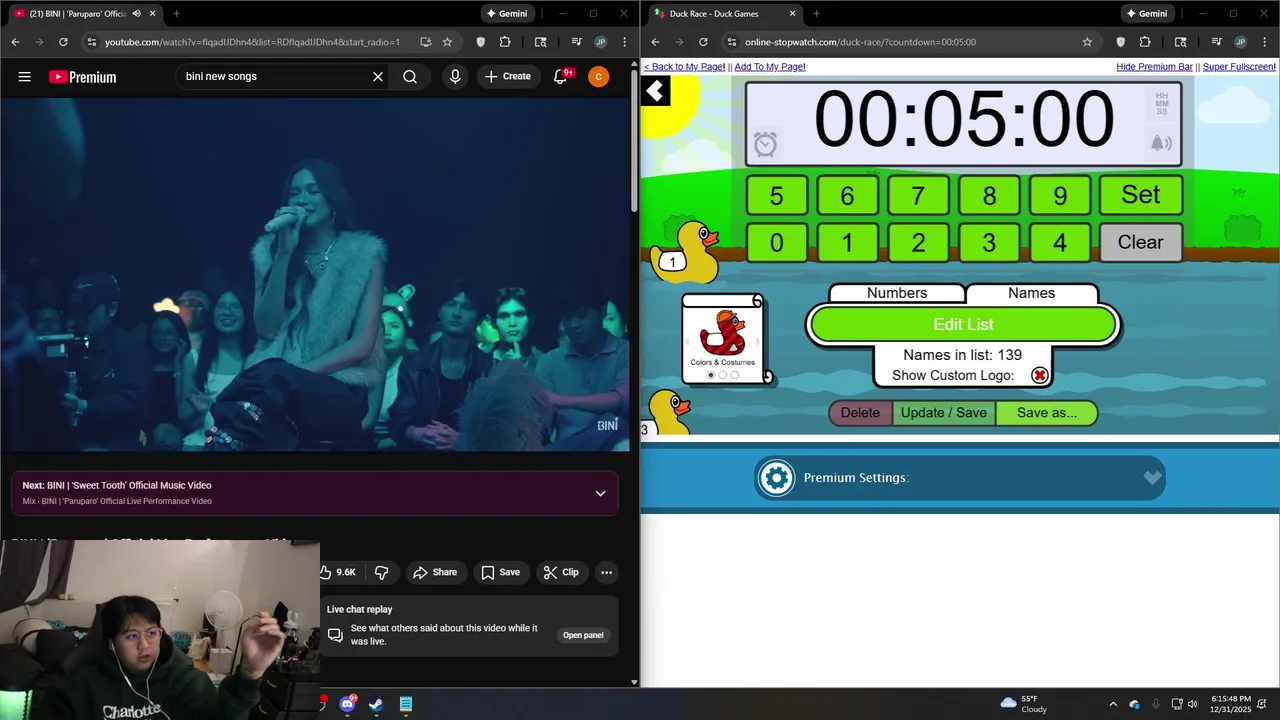Open more actions ellipsis under video

606,572
